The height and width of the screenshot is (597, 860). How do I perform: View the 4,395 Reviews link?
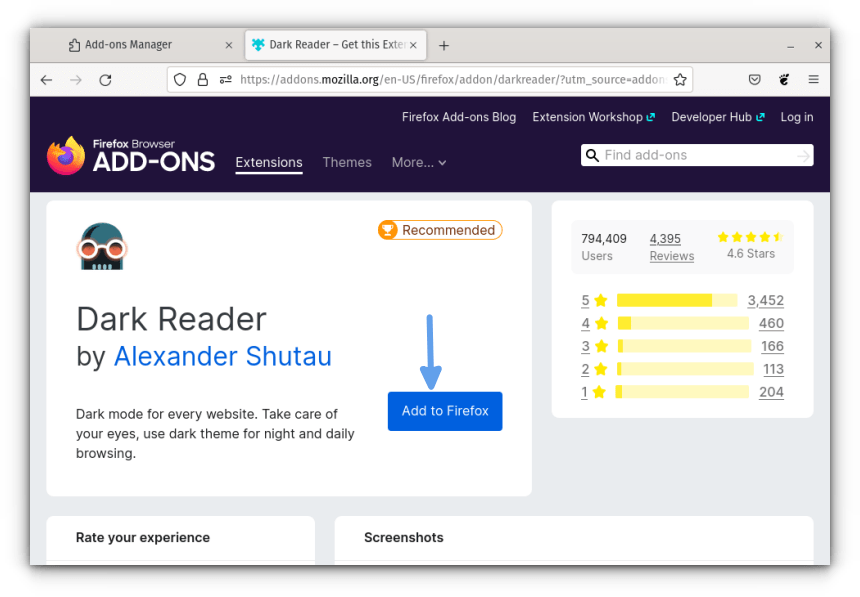click(671, 247)
